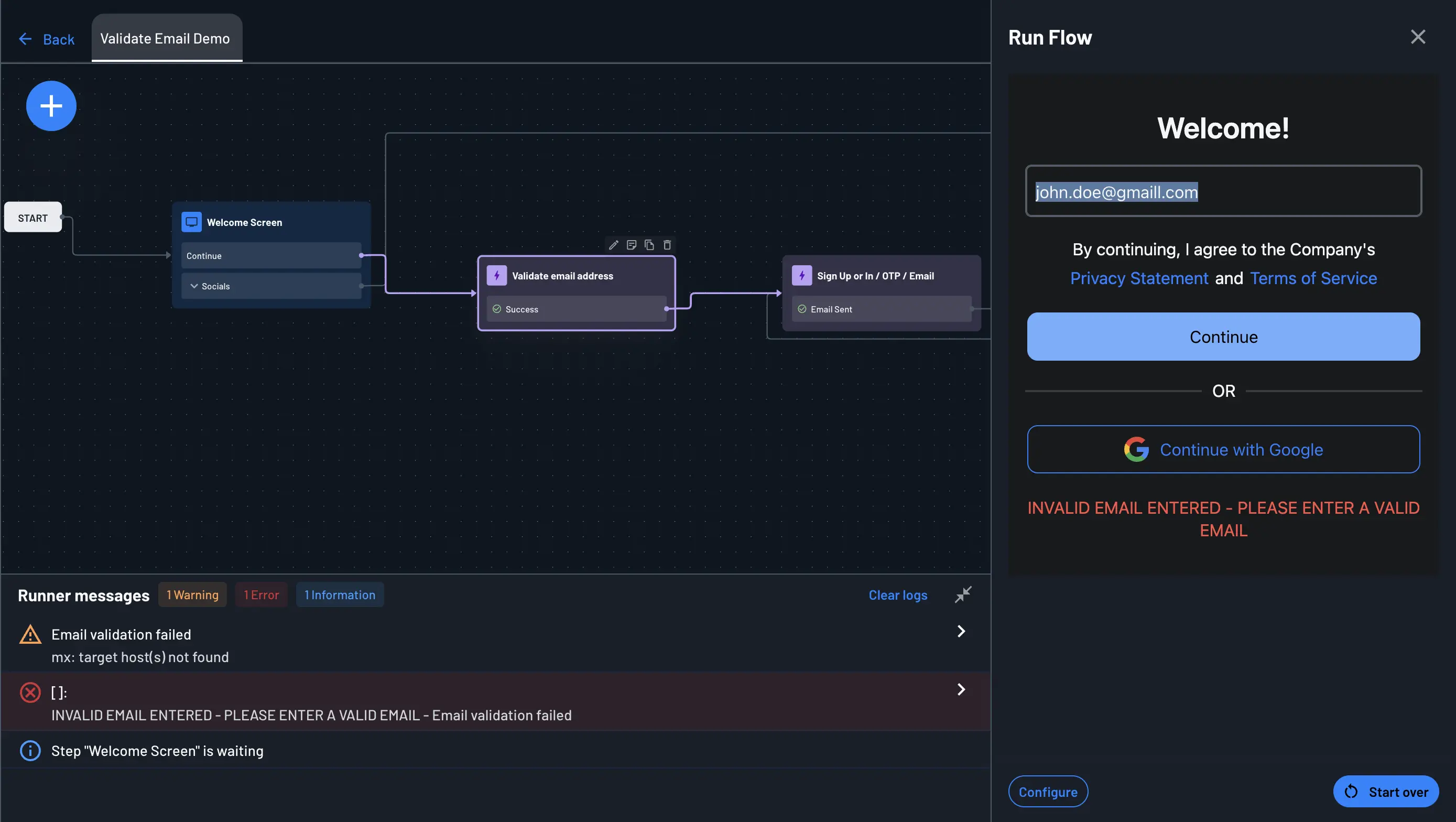Click the mx: target host(s) not found text
1456x822 pixels.
[140, 657]
